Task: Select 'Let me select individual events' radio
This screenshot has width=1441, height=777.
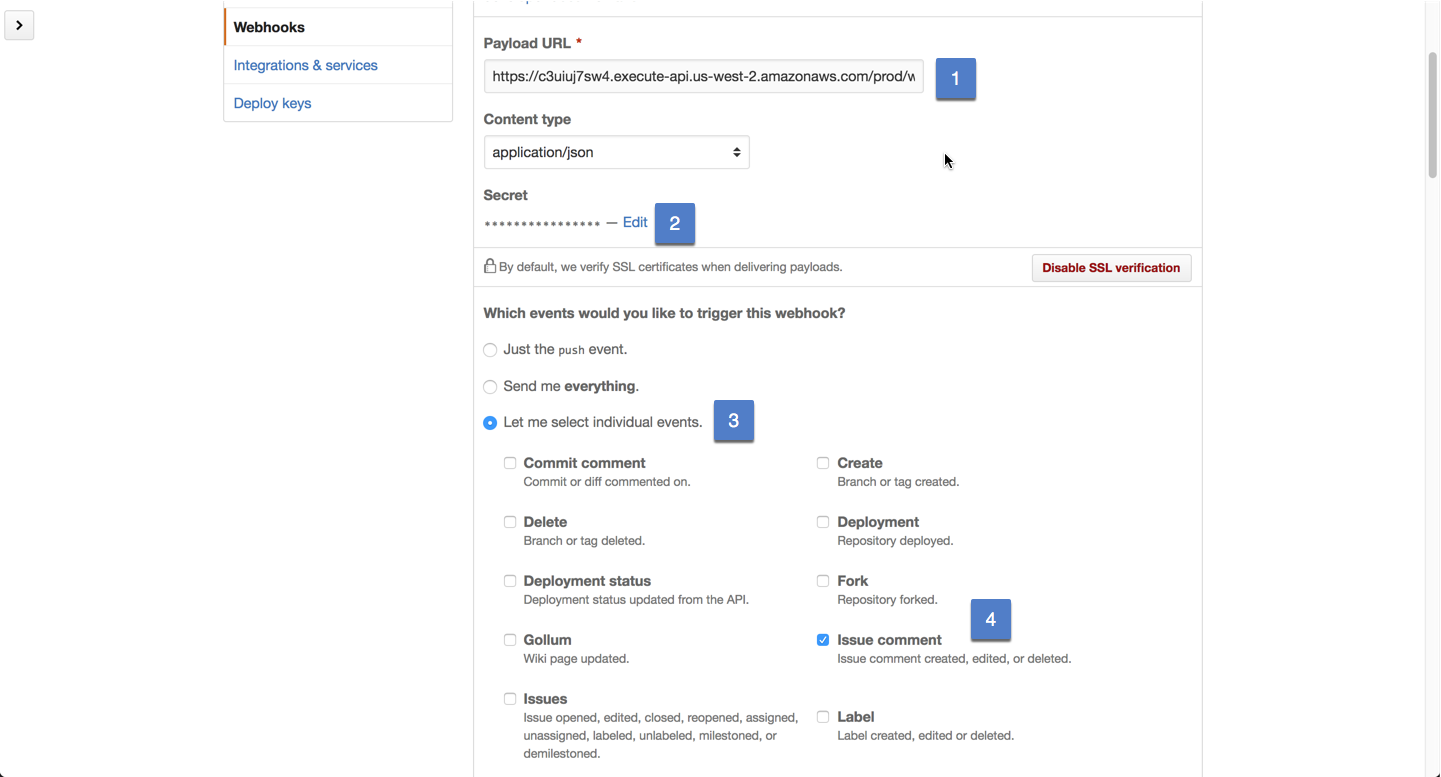Action: pyautogui.click(x=490, y=423)
